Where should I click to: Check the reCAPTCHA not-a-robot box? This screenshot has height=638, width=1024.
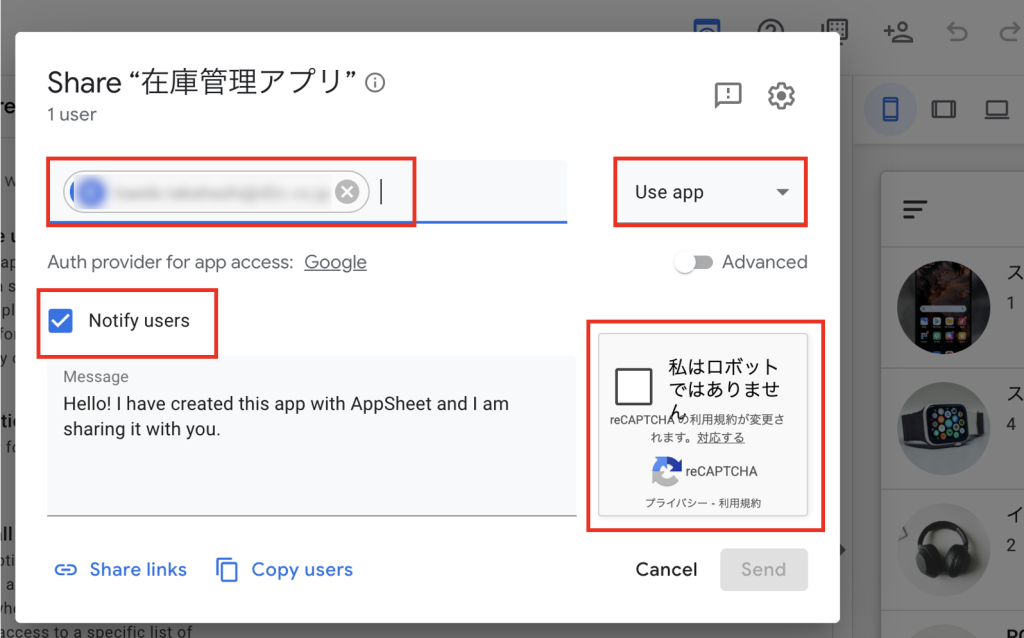pos(634,386)
